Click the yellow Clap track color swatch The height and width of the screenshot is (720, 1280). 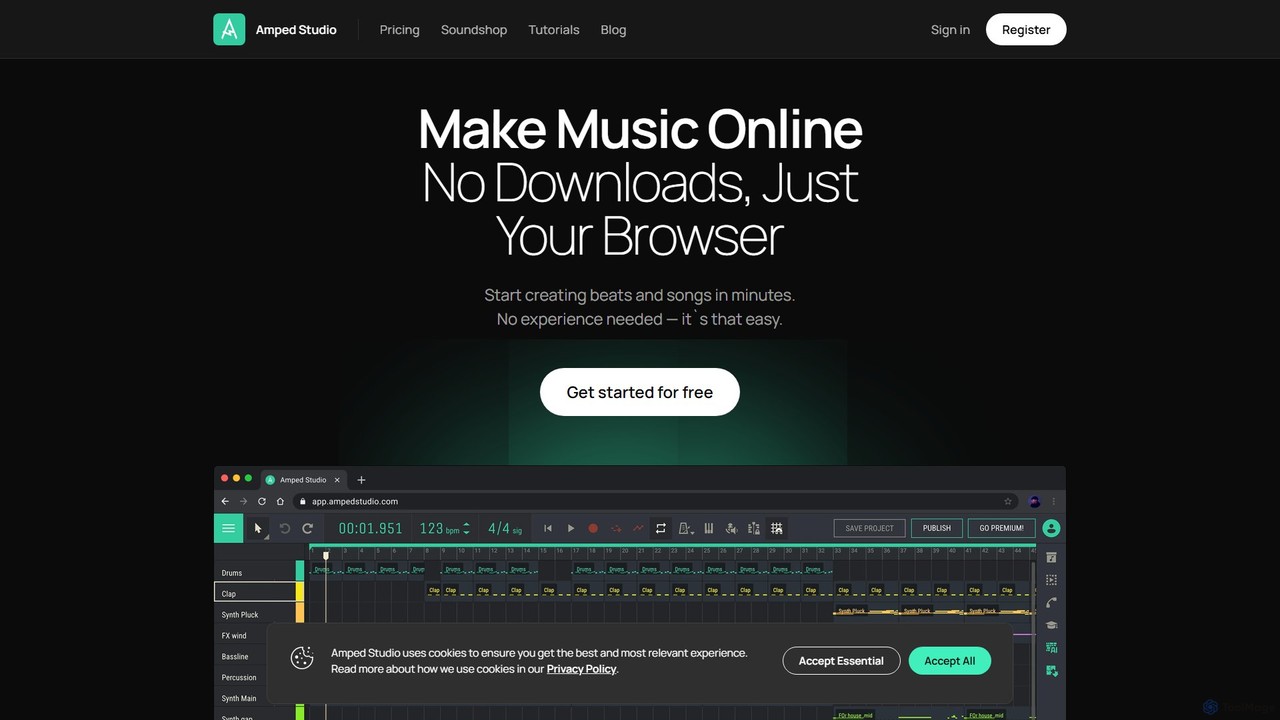[x=300, y=592]
